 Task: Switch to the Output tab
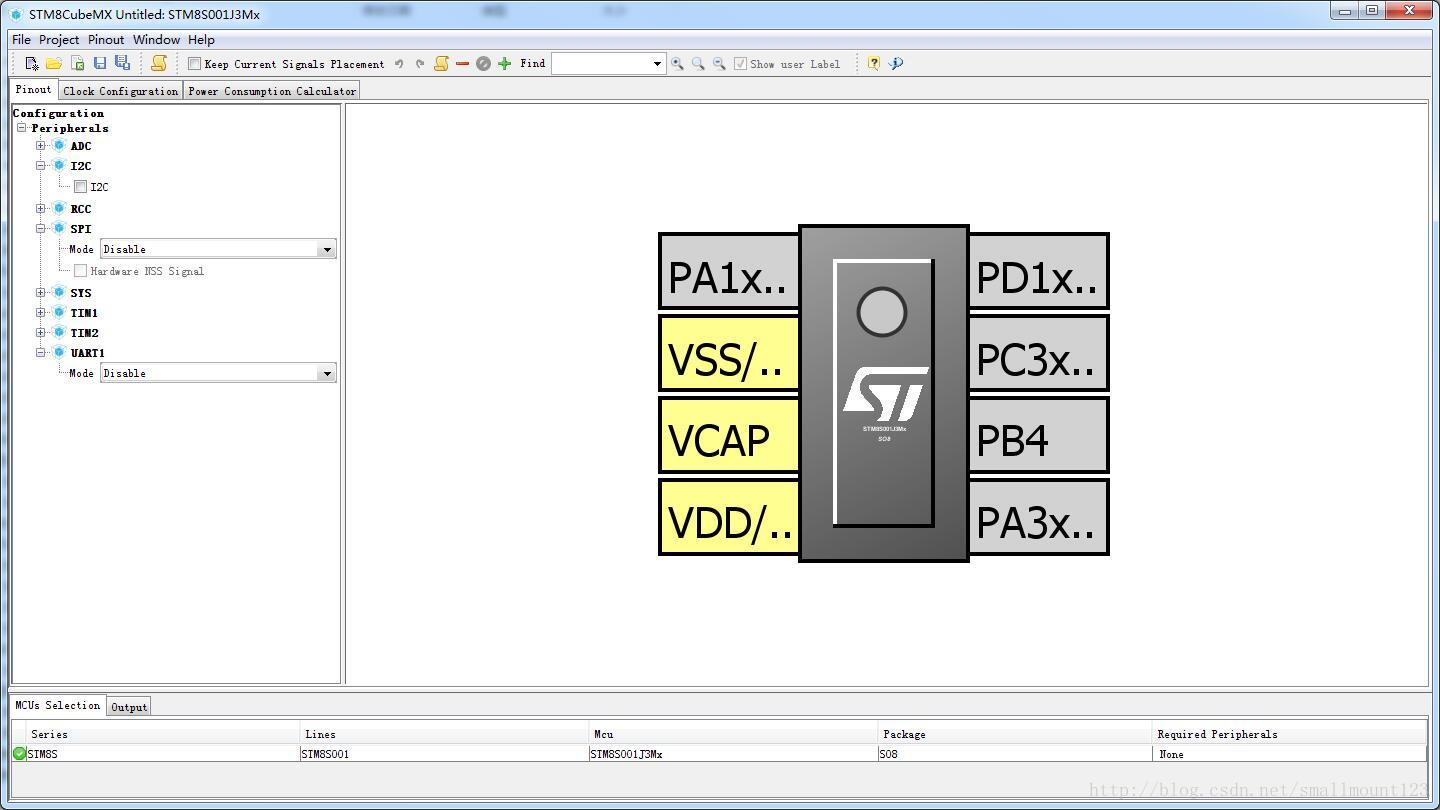click(x=129, y=707)
